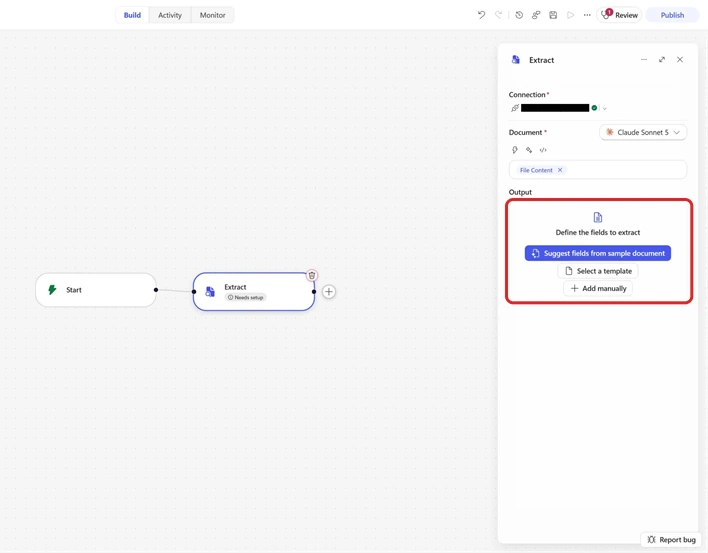Close the Extract panel

click(x=680, y=60)
